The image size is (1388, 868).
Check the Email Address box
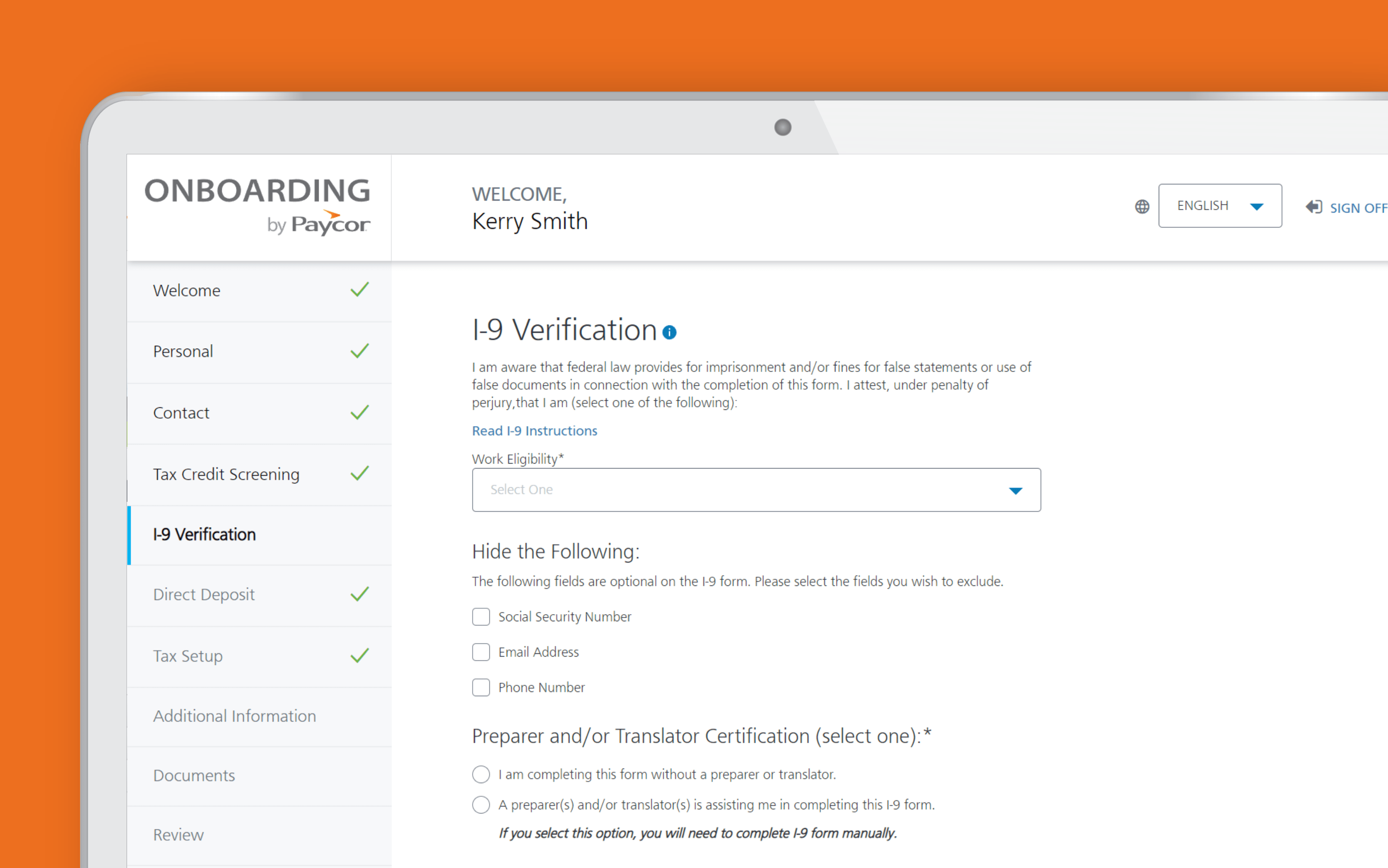click(481, 652)
